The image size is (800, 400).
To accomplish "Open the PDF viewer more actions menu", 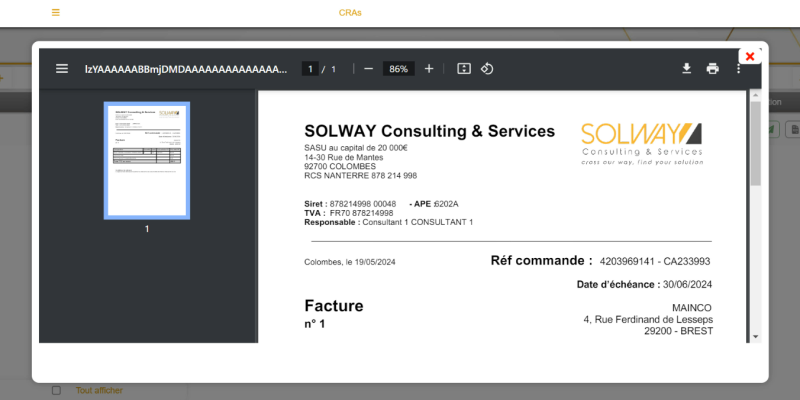I will (x=738, y=69).
